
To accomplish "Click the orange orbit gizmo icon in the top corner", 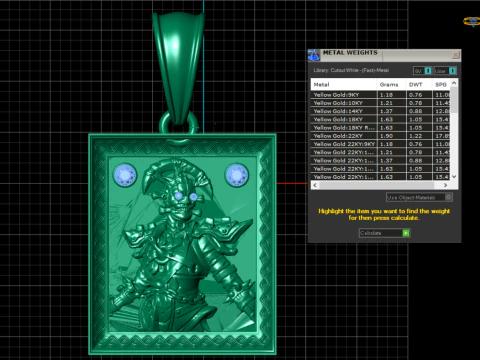I will 472,22.
